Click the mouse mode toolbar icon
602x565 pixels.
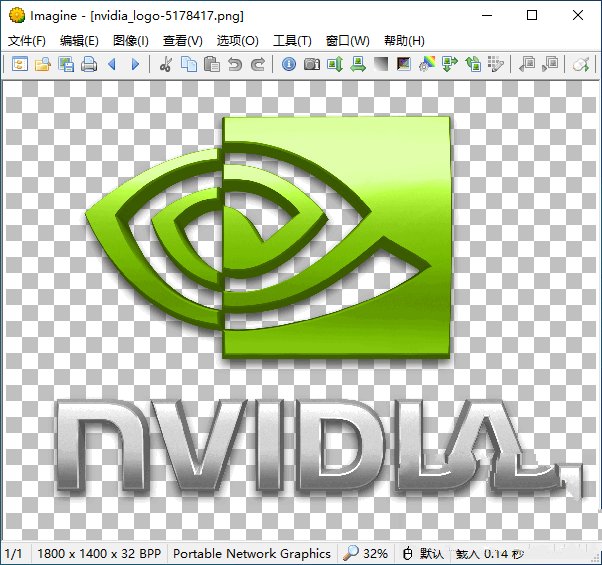[x=580, y=64]
